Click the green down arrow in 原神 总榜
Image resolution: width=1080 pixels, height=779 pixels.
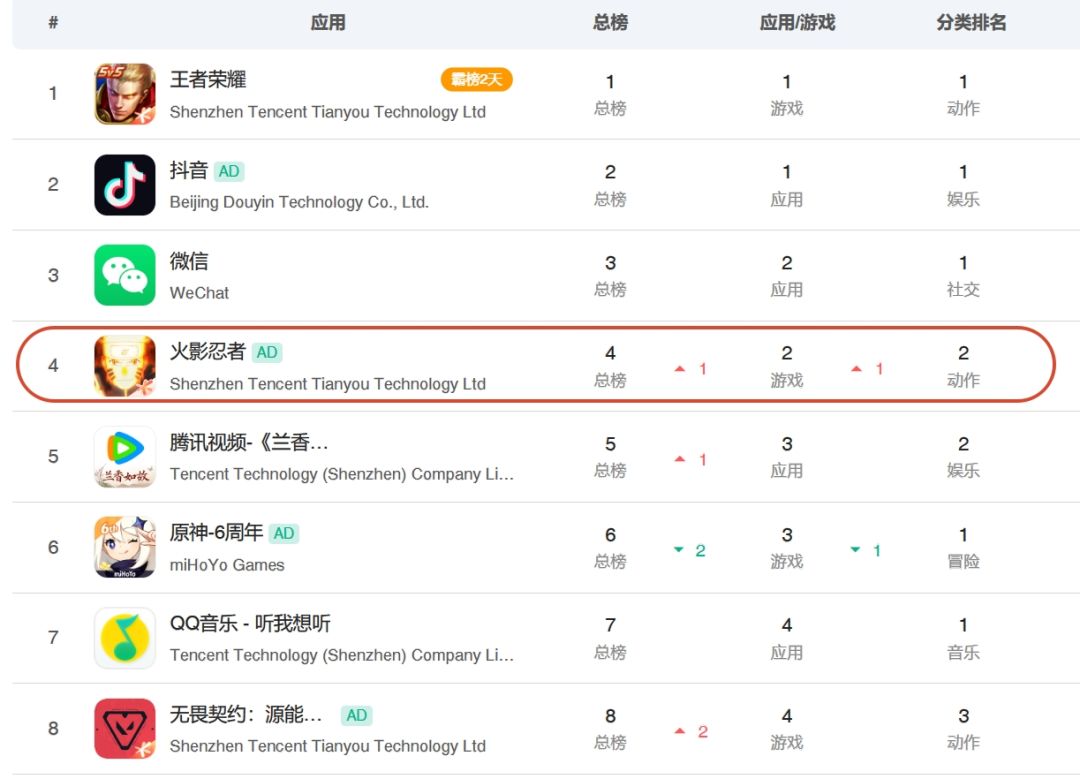pos(678,550)
